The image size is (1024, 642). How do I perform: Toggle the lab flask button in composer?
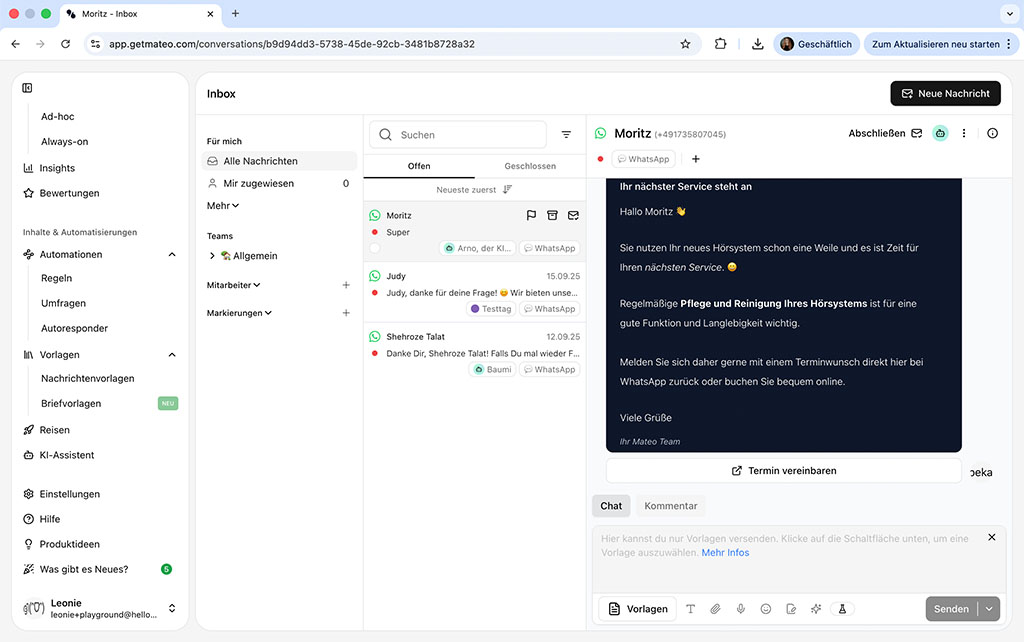click(842, 609)
